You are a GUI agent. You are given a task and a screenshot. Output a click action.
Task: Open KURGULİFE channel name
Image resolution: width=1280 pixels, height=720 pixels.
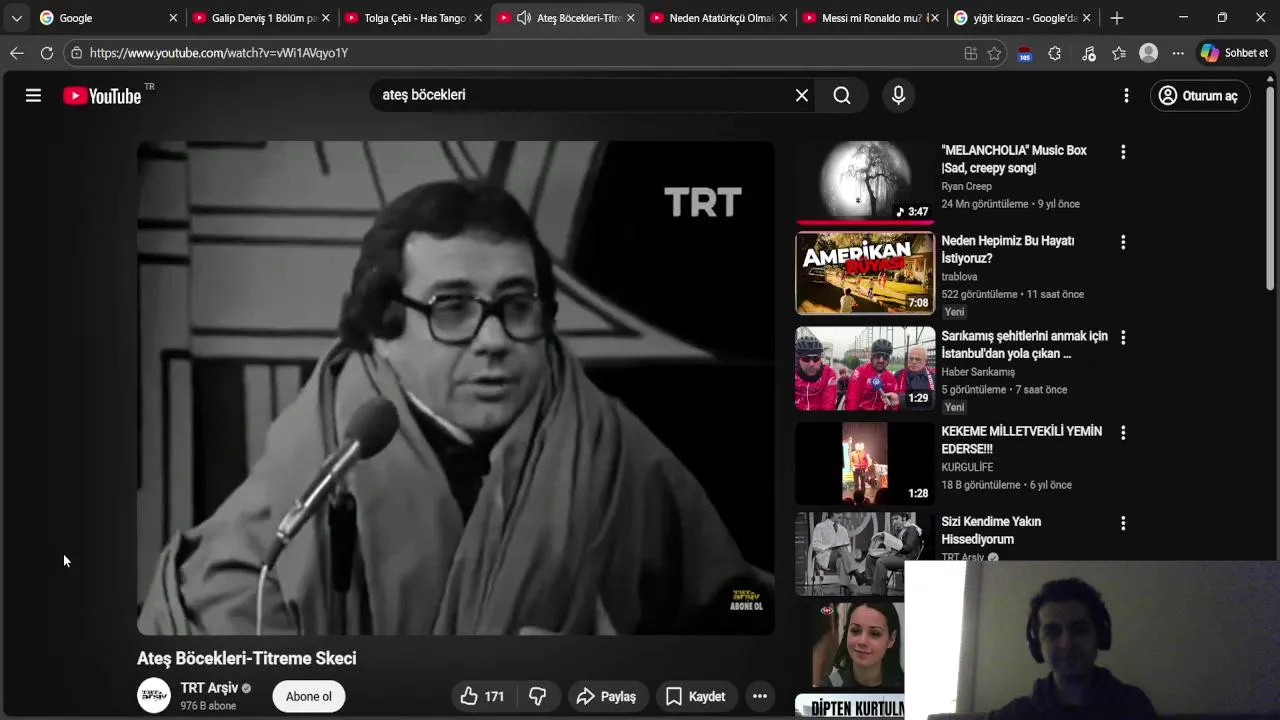[x=967, y=467]
